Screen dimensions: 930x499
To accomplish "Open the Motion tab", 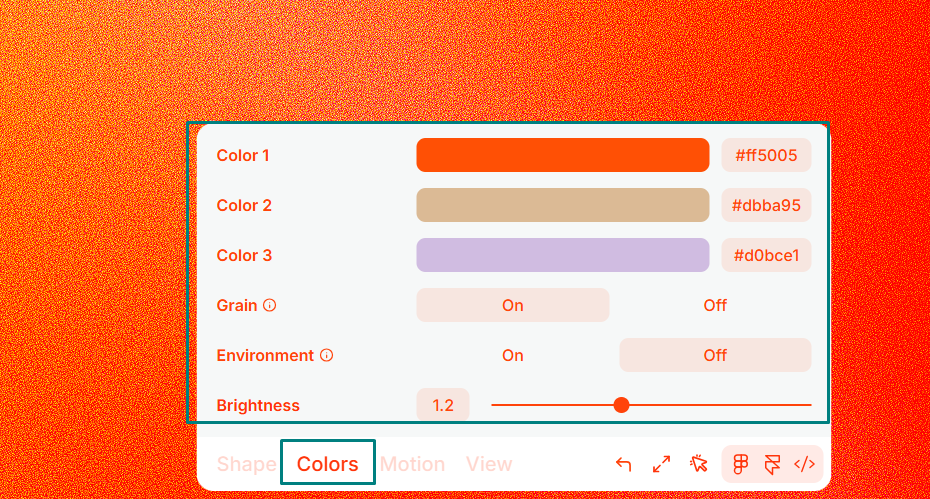I will pos(412,464).
